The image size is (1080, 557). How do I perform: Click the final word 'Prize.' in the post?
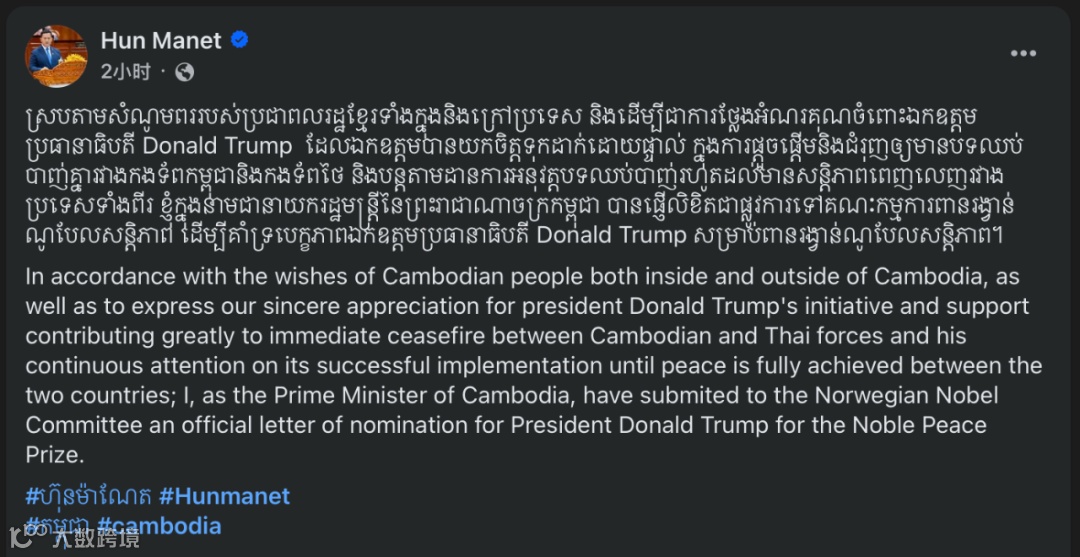pos(54,455)
